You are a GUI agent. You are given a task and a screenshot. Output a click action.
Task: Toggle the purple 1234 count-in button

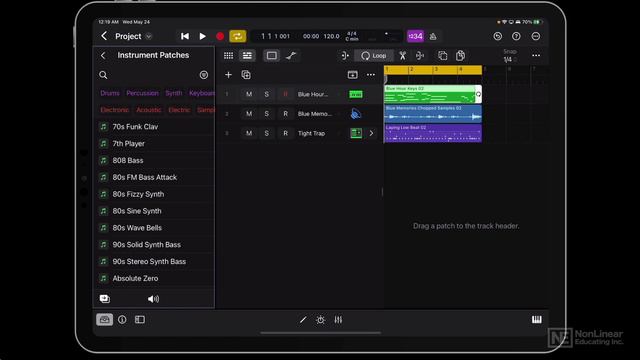coord(415,36)
